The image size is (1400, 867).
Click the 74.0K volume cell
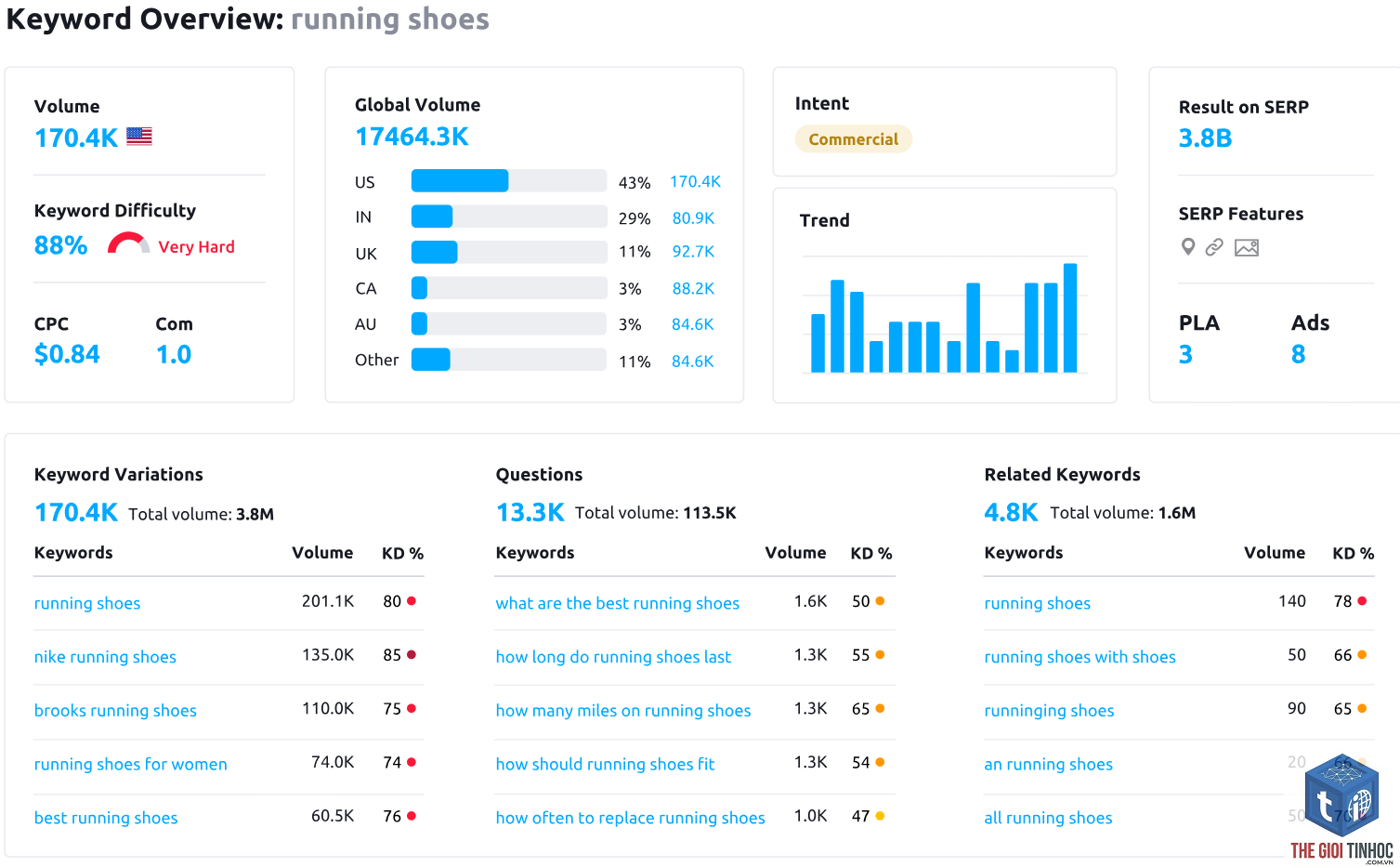333,763
